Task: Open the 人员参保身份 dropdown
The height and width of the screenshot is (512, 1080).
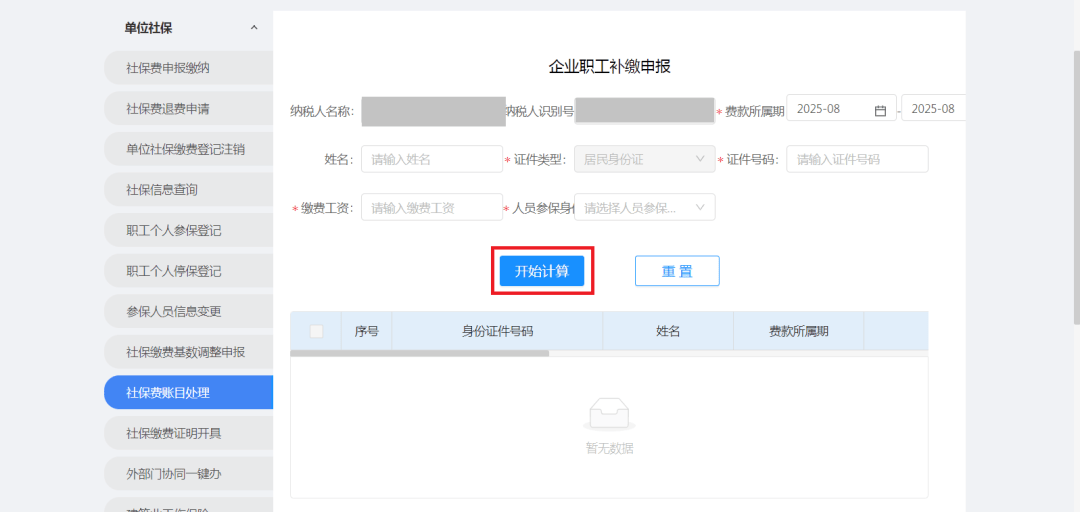Action: pyautogui.click(x=645, y=207)
